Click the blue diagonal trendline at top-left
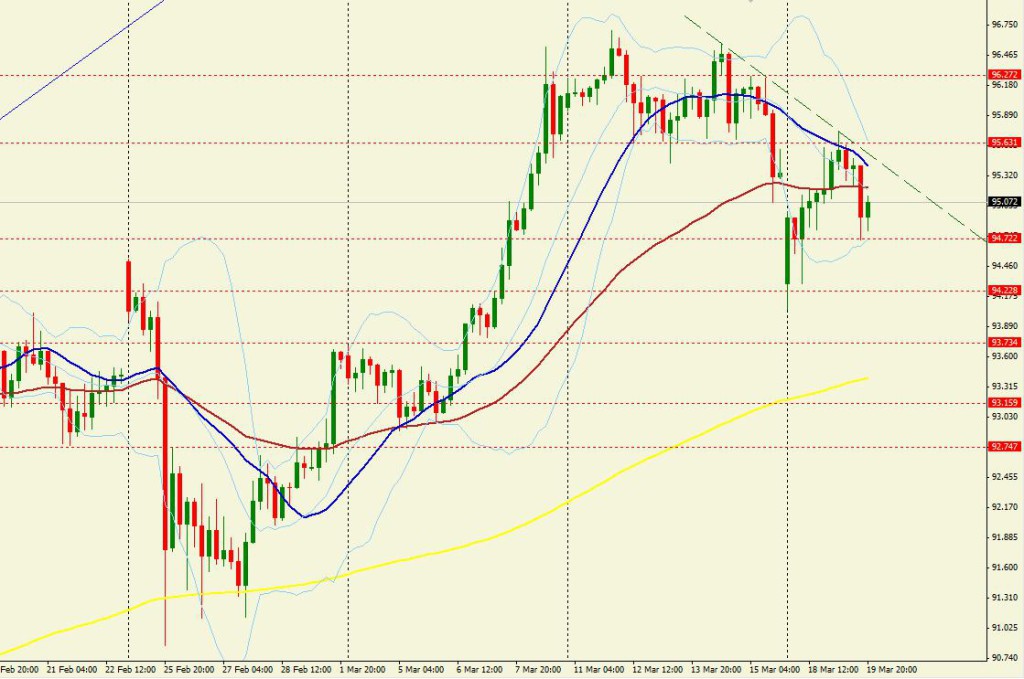 [80, 60]
